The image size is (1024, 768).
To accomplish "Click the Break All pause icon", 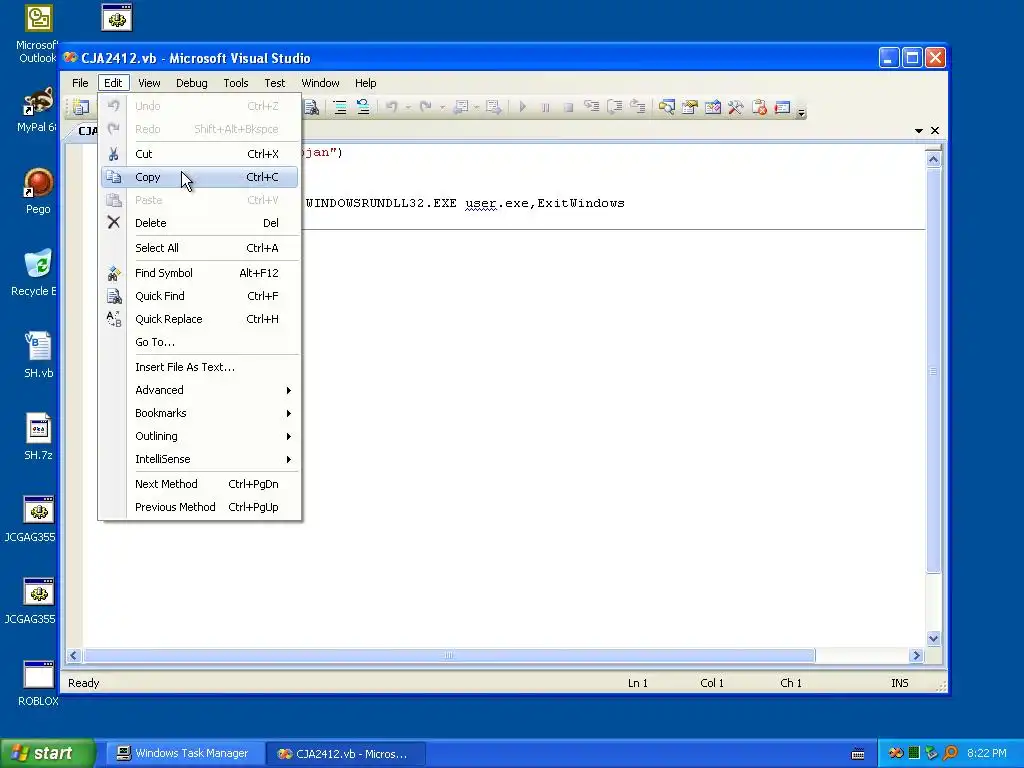I will pos(545,107).
